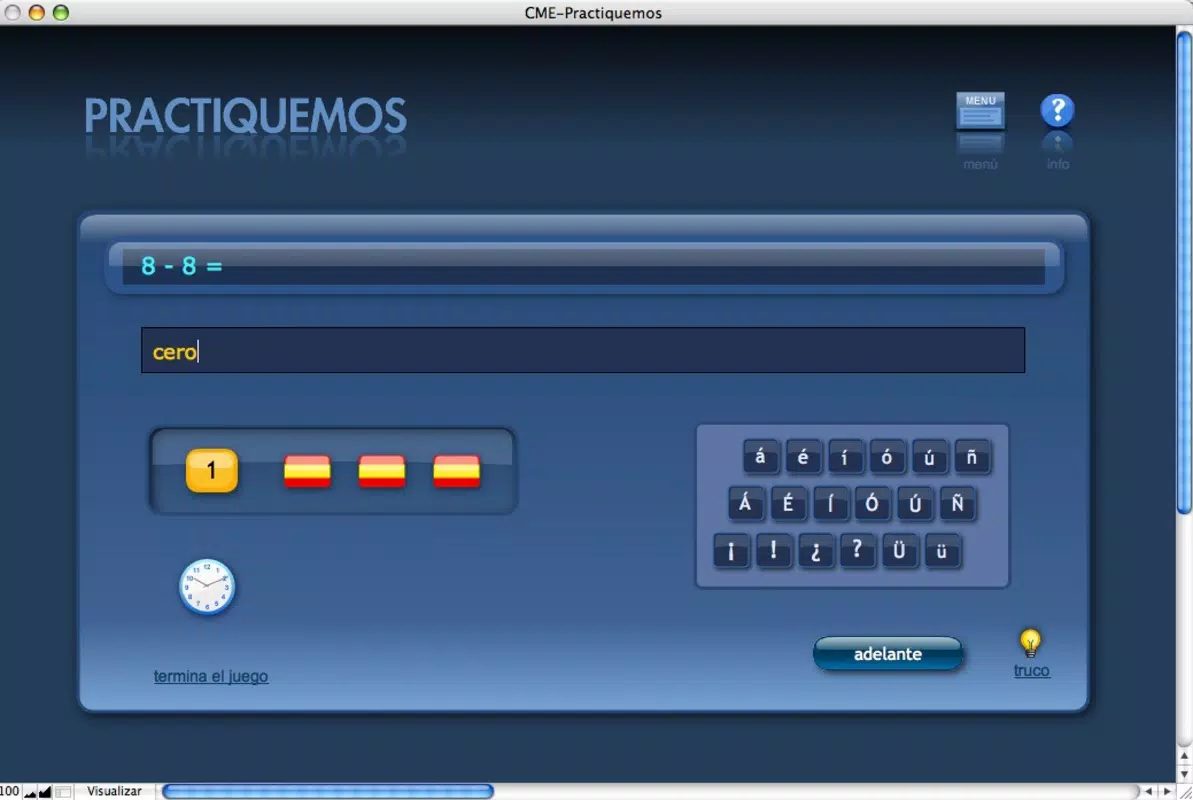Click the scroll up arrow
Image resolution: width=1193 pixels, height=800 pixels.
pyautogui.click(x=1185, y=756)
